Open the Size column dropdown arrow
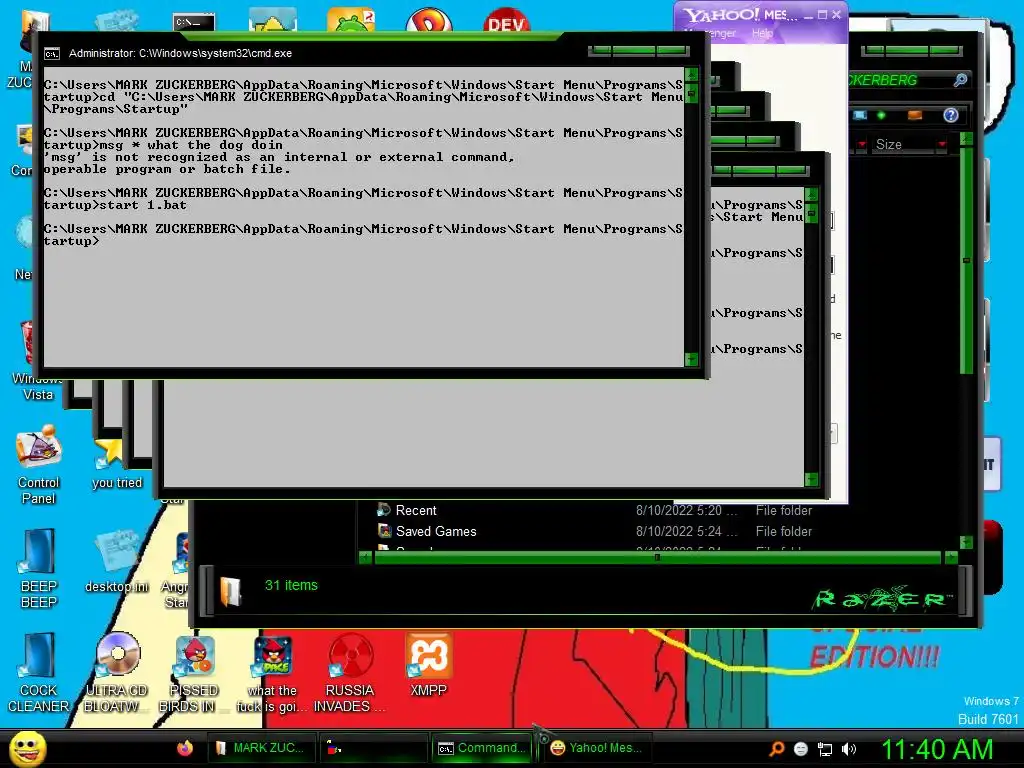This screenshot has width=1024, height=768. [x=942, y=144]
